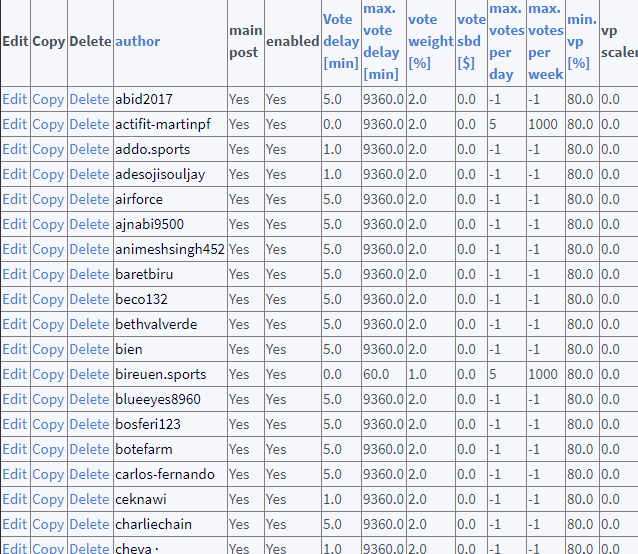Copy the animeshsingh452 entry
The width and height of the screenshot is (638, 554).
48,249
